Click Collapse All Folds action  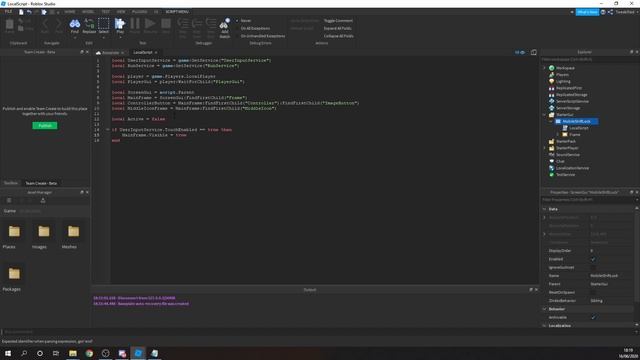[339, 36]
